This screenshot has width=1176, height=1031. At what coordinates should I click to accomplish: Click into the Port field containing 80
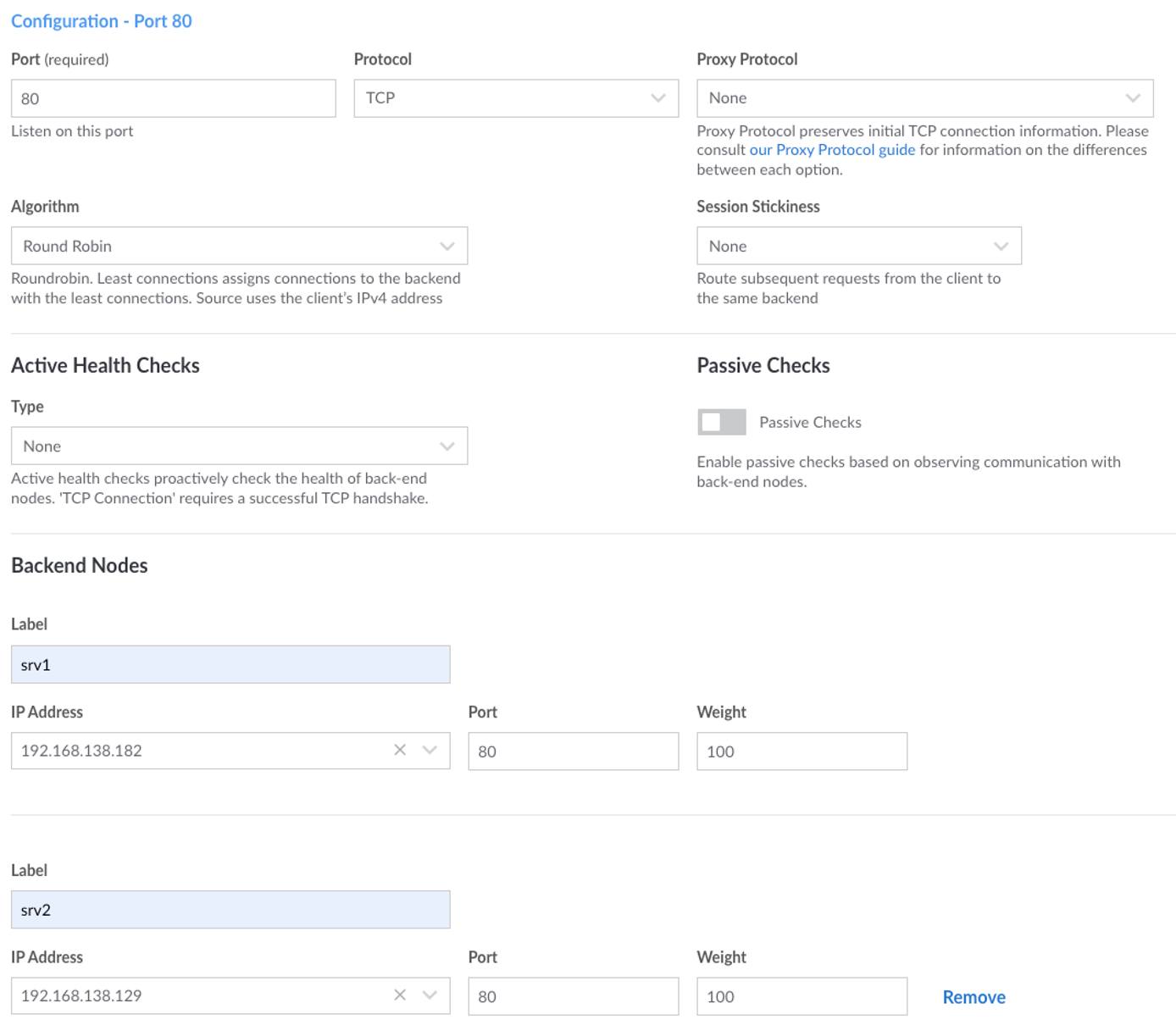(173, 98)
